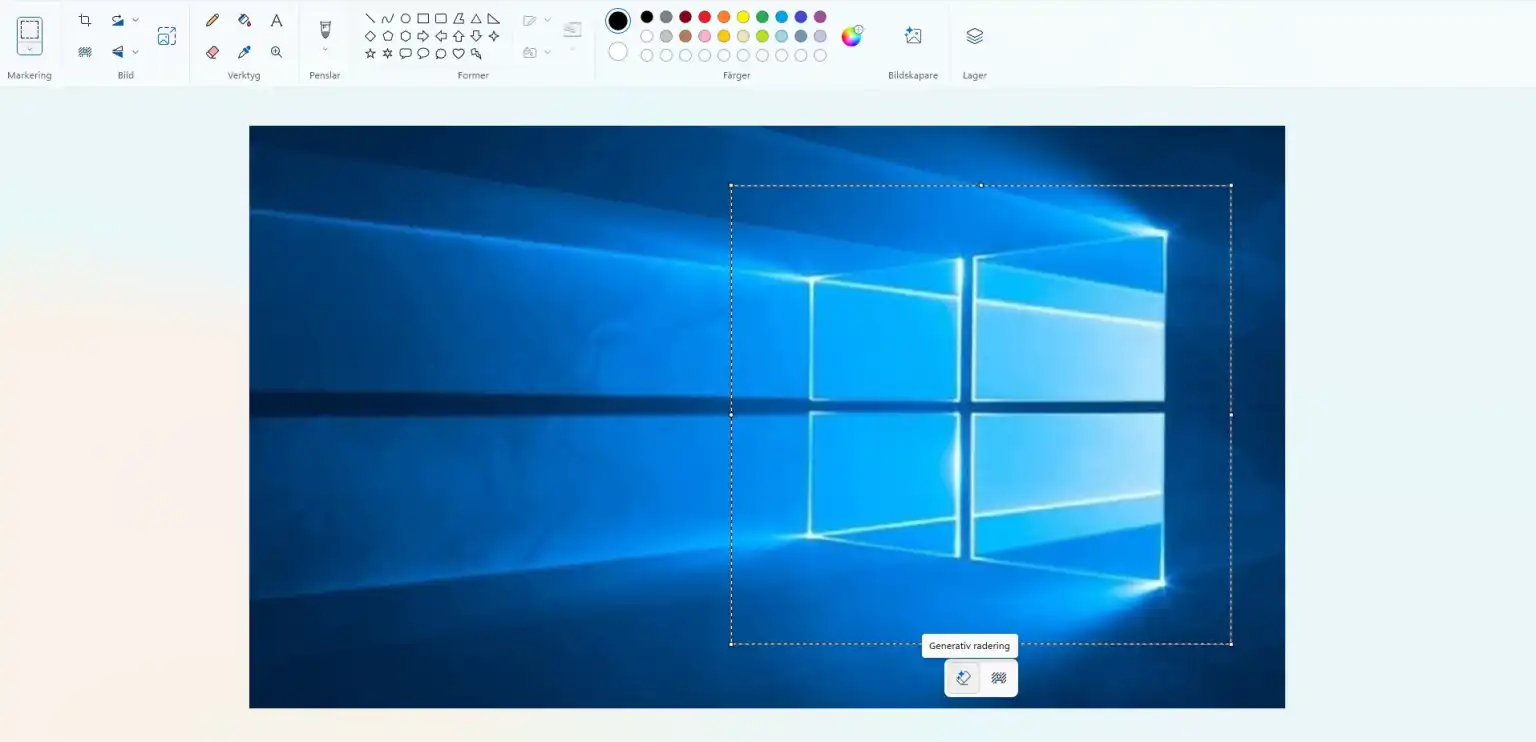Select the Magnifier zoom tool

[x=277, y=52]
